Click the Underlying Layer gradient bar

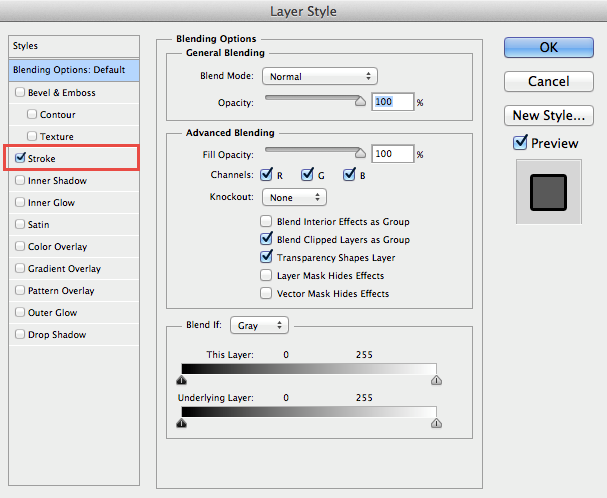(309, 412)
